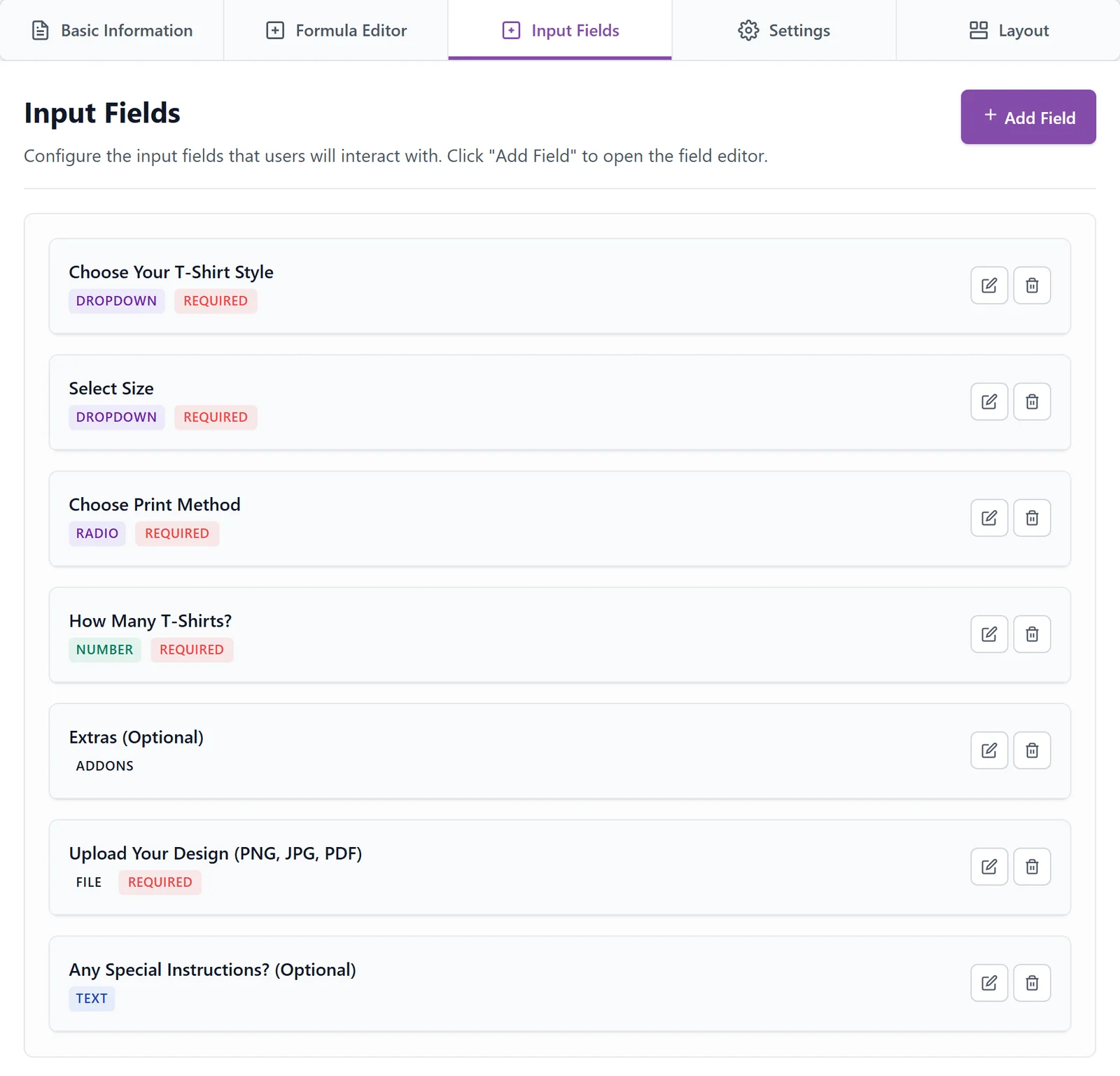
Task: Edit the Choose Your T-Shirt Style field
Action: click(x=989, y=286)
